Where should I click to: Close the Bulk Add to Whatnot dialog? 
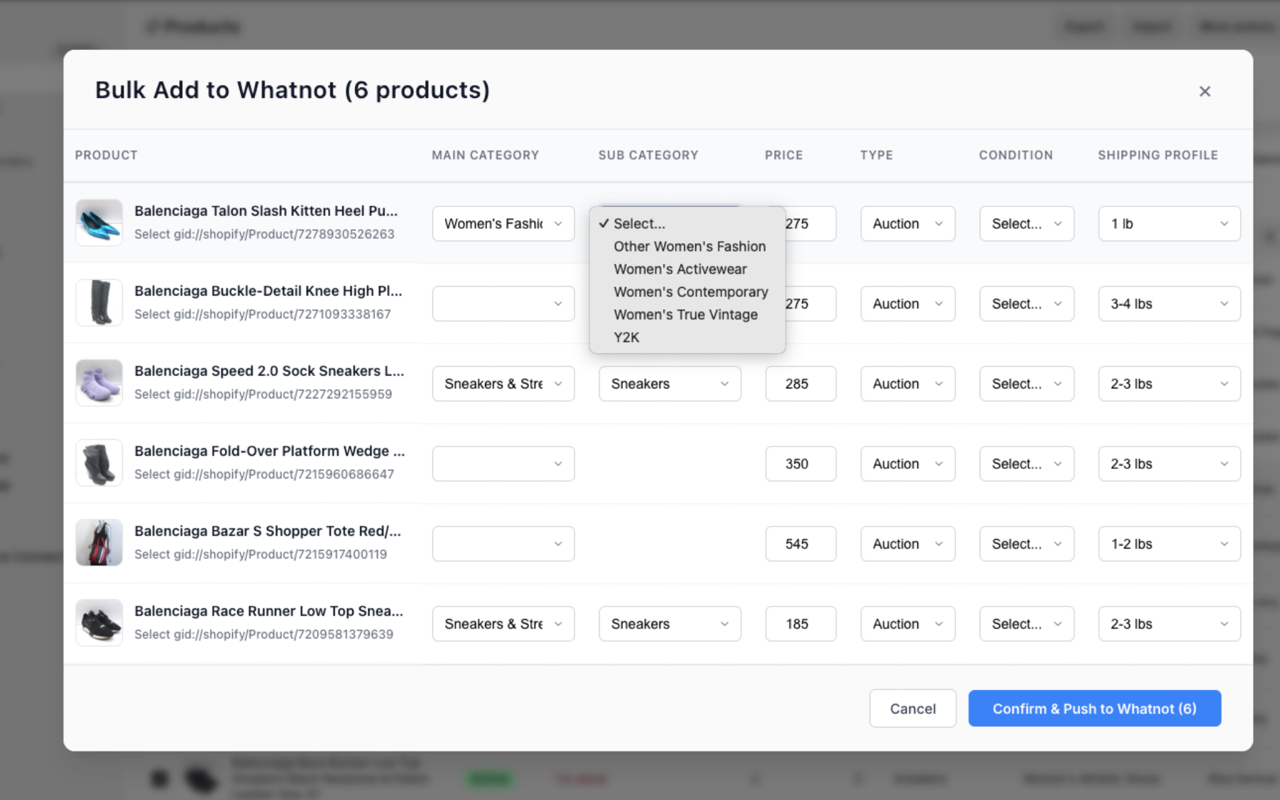tap(1205, 91)
